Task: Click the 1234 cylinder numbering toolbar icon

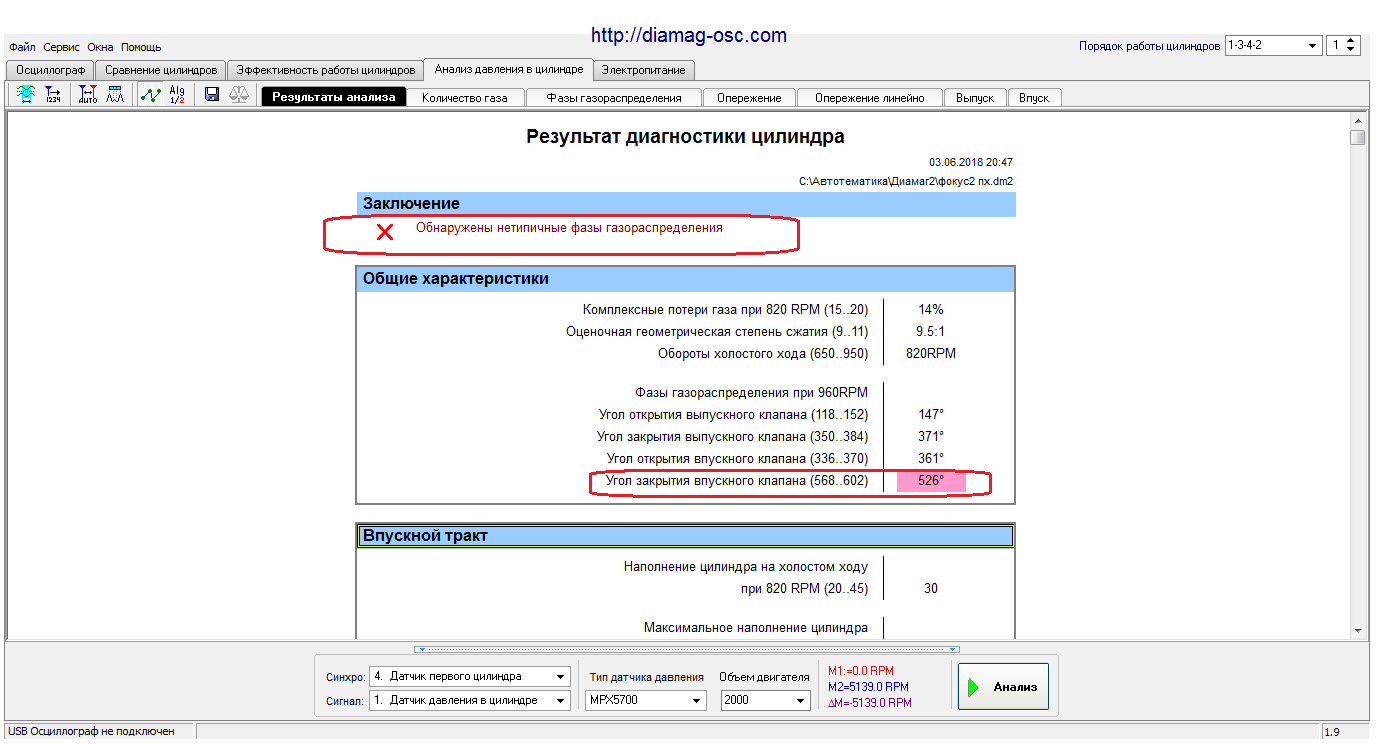Action: (x=53, y=95)
